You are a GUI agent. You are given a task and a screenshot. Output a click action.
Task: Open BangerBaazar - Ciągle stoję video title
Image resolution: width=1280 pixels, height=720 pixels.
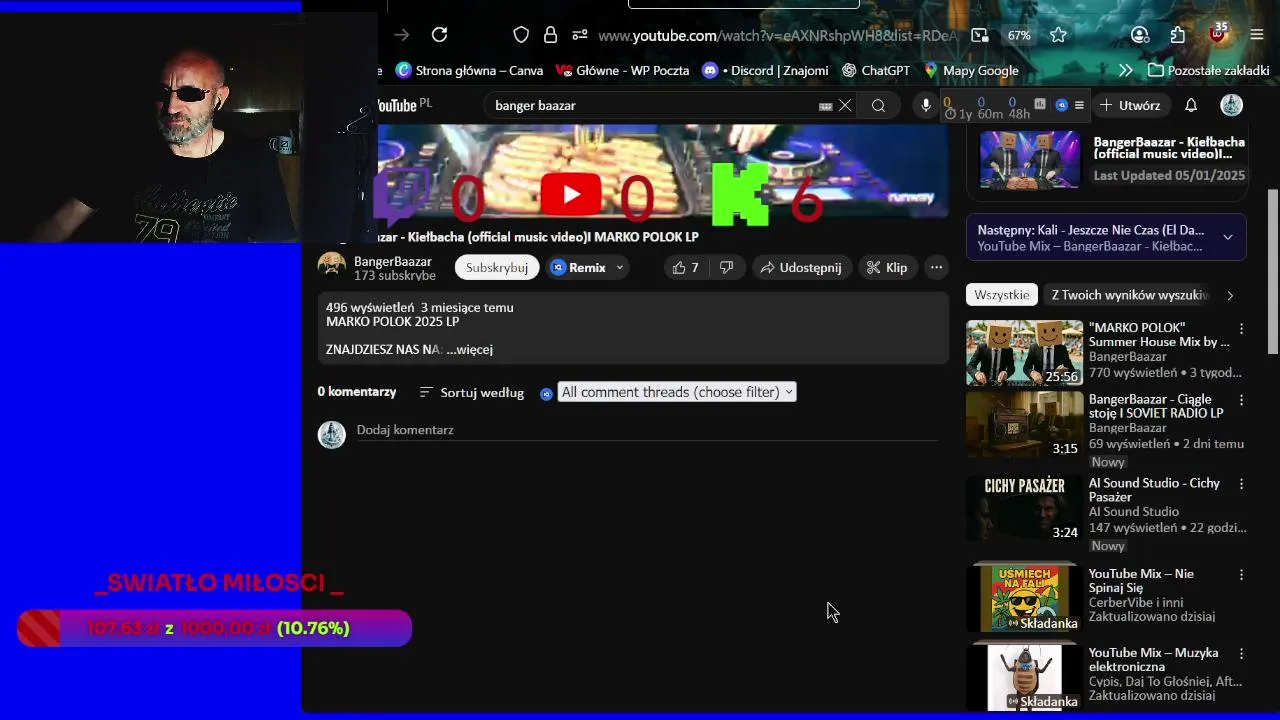(1156, 406)
